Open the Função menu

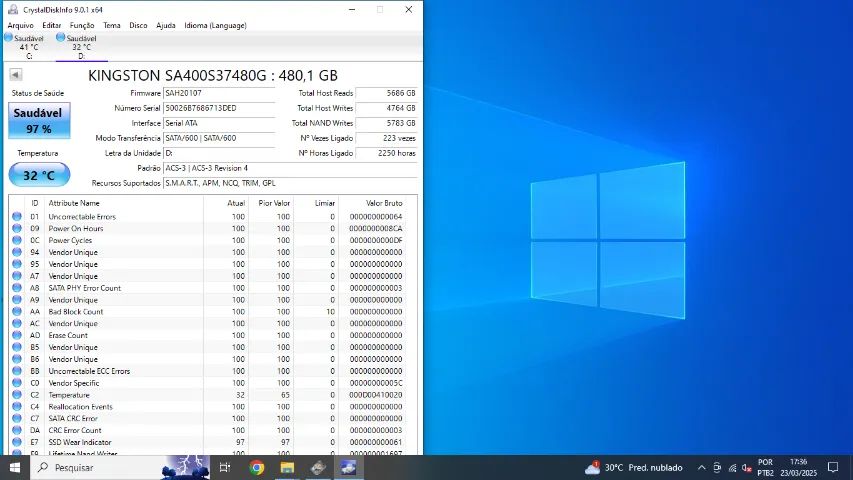(82, 25)
